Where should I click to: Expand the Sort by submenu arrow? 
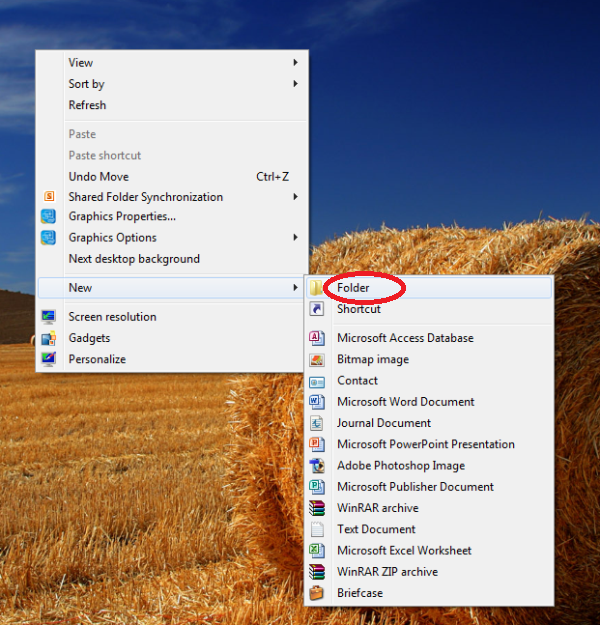[295, 84]
